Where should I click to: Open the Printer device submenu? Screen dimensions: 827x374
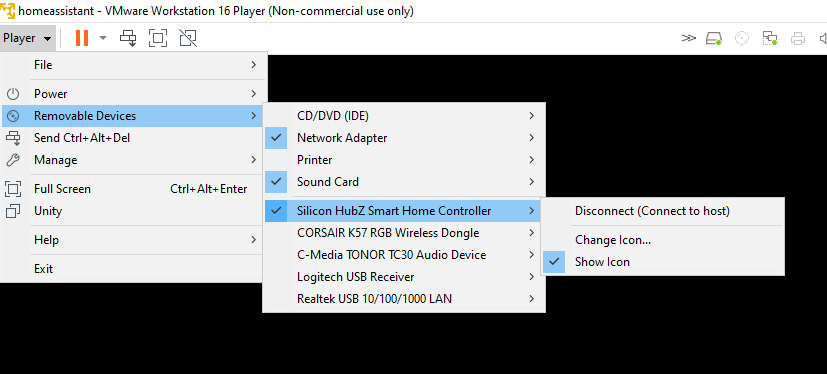(x=404, y=159)
